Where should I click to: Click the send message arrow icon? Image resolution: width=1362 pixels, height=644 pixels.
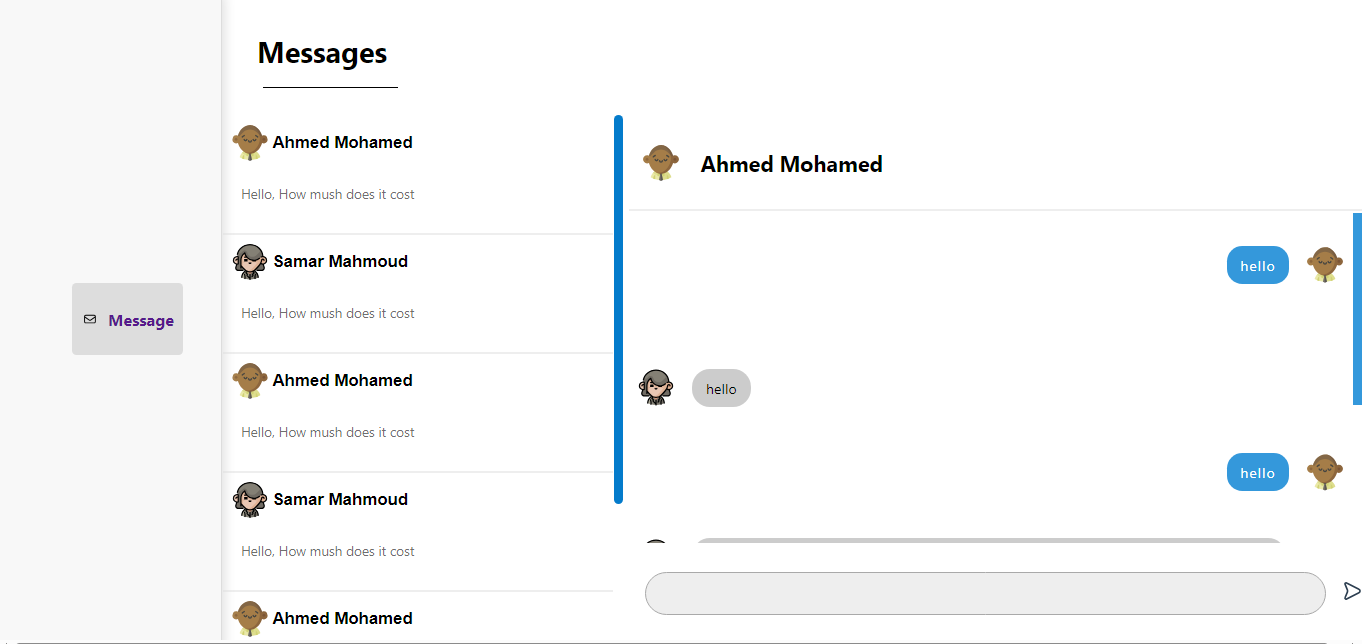point(1351,591)
